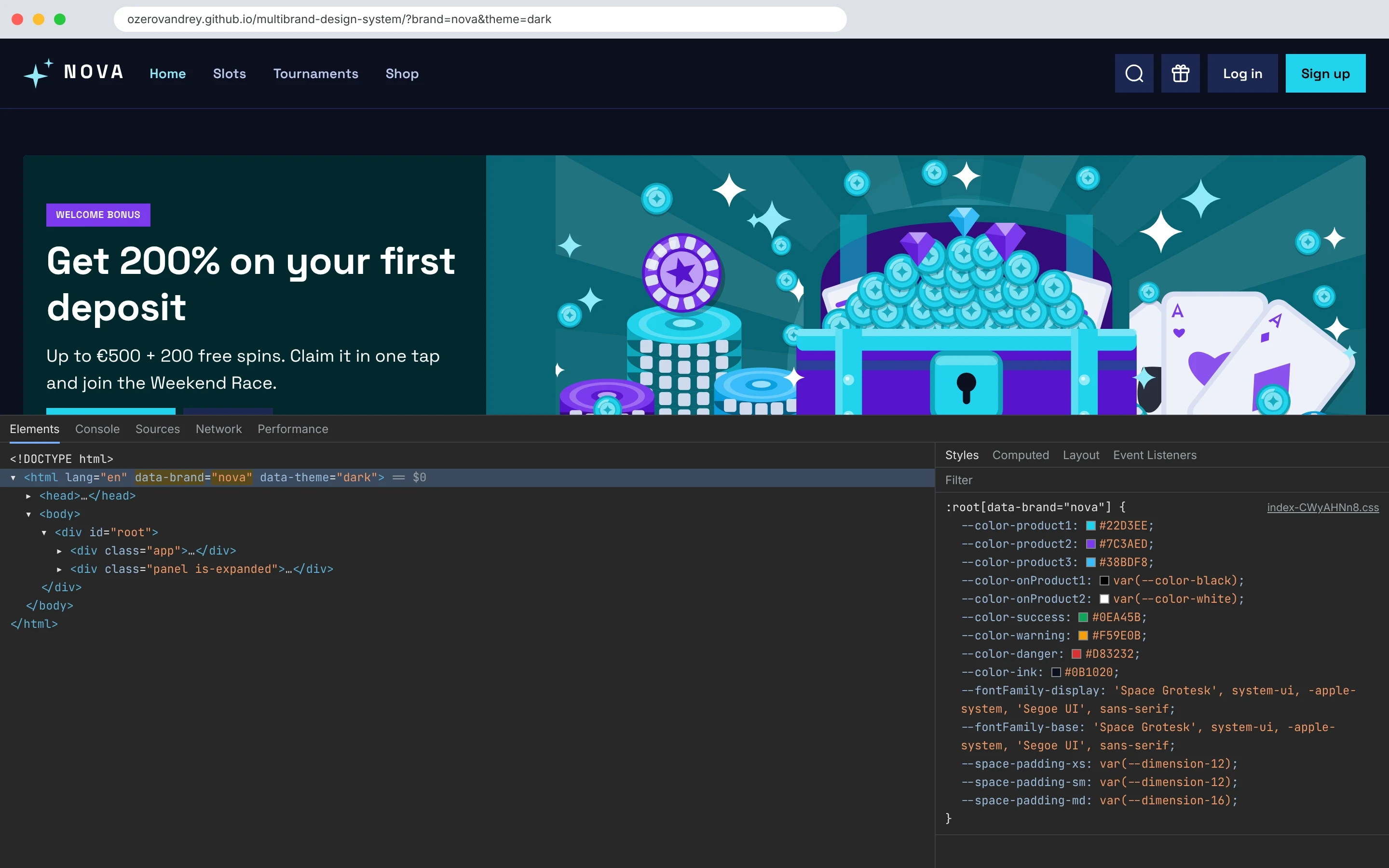The height and width of the screenshot is (868, 1389).
Task: Expand the head element node
Action: [28, 496]
